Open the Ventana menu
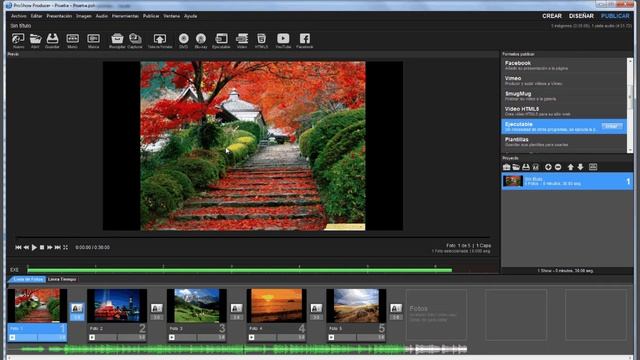 (x=171, y=16)
